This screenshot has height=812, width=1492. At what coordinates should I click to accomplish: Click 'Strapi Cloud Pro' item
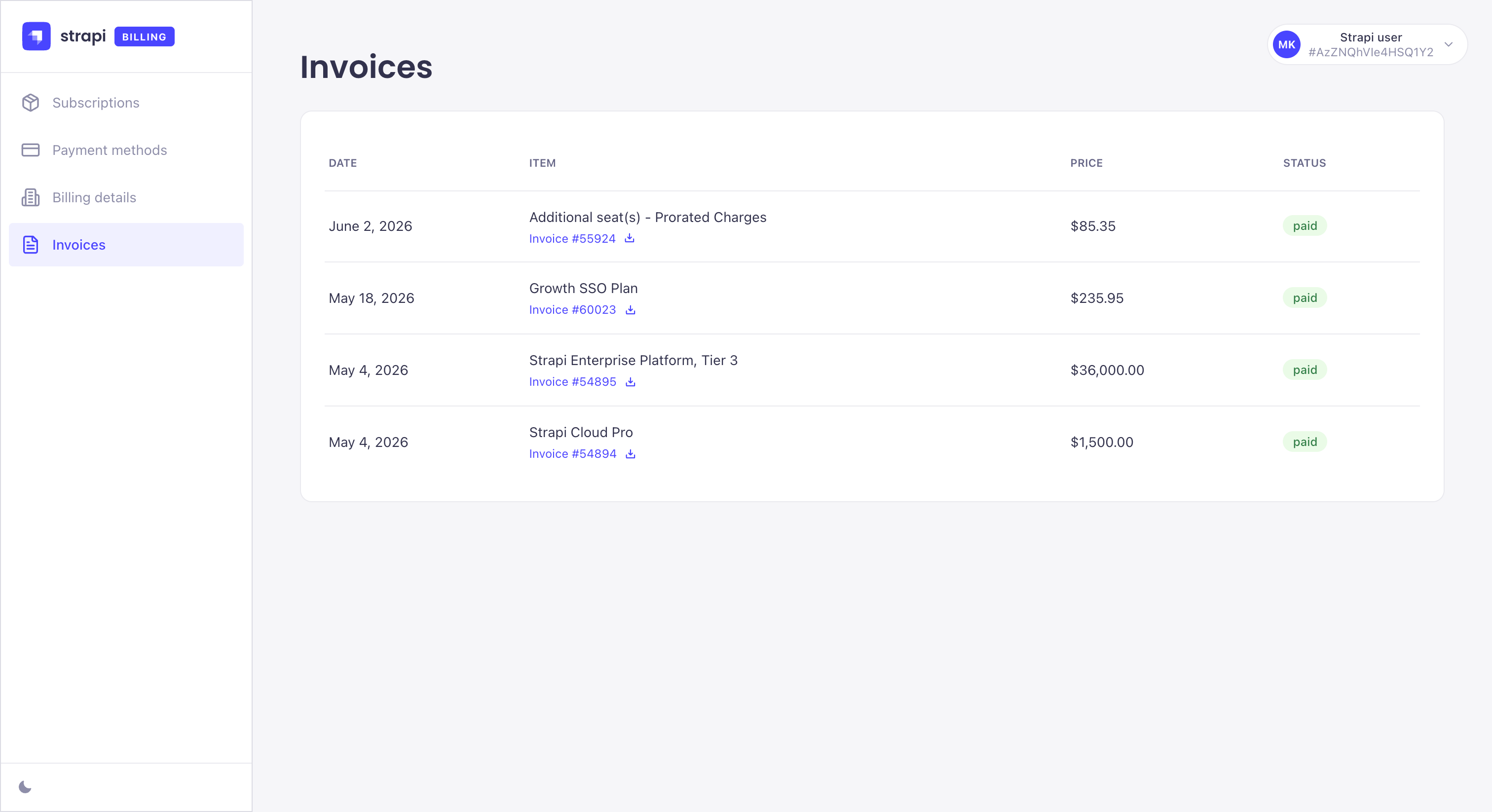581,433
